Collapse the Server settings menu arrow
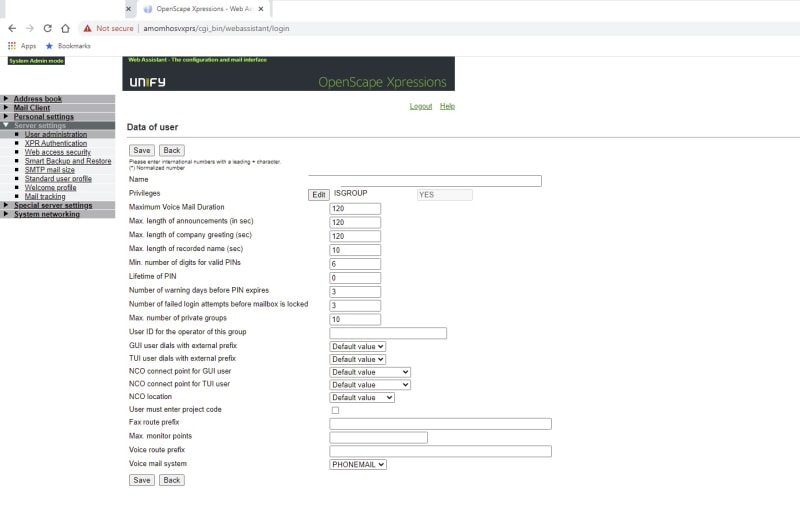 pos(6,125)
